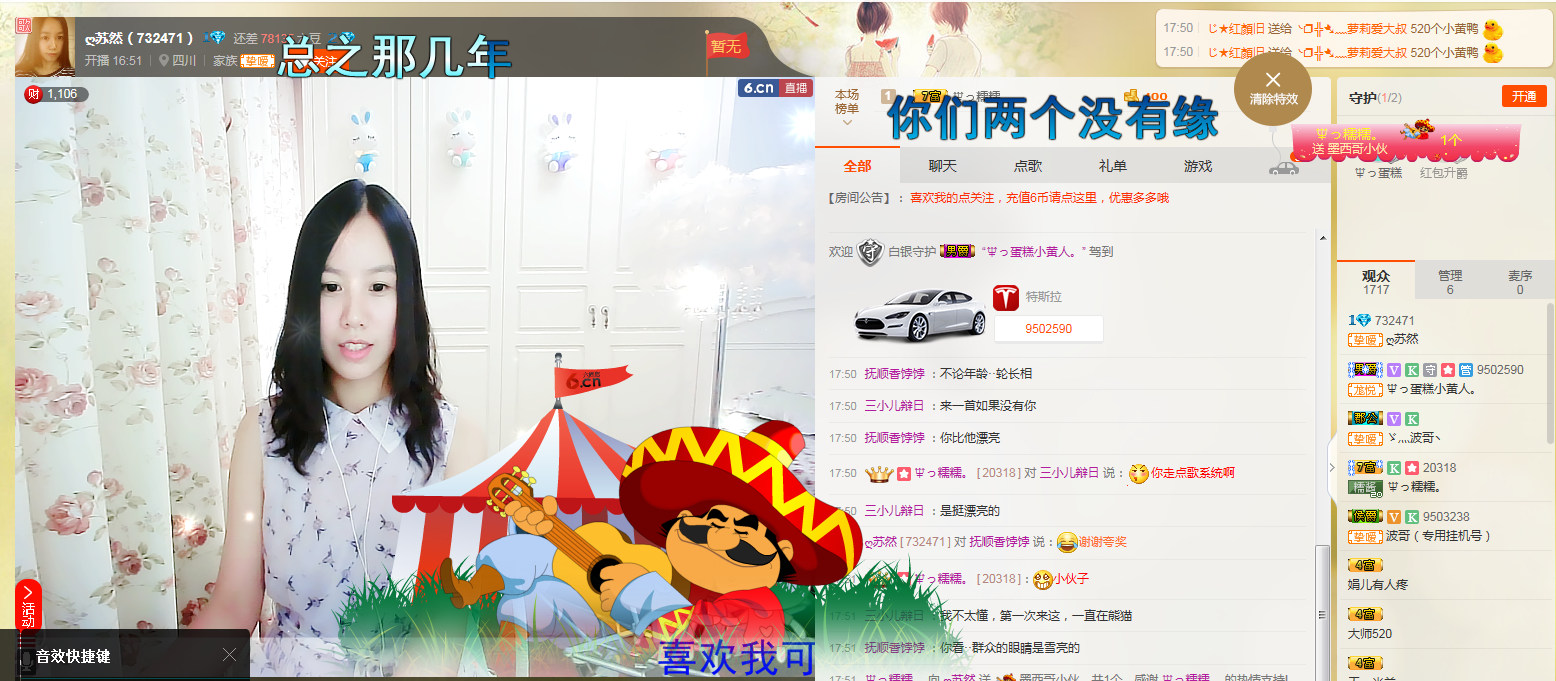Open the 礼单 gift list tab
1556x681 pixels.
click(1112, 166)
